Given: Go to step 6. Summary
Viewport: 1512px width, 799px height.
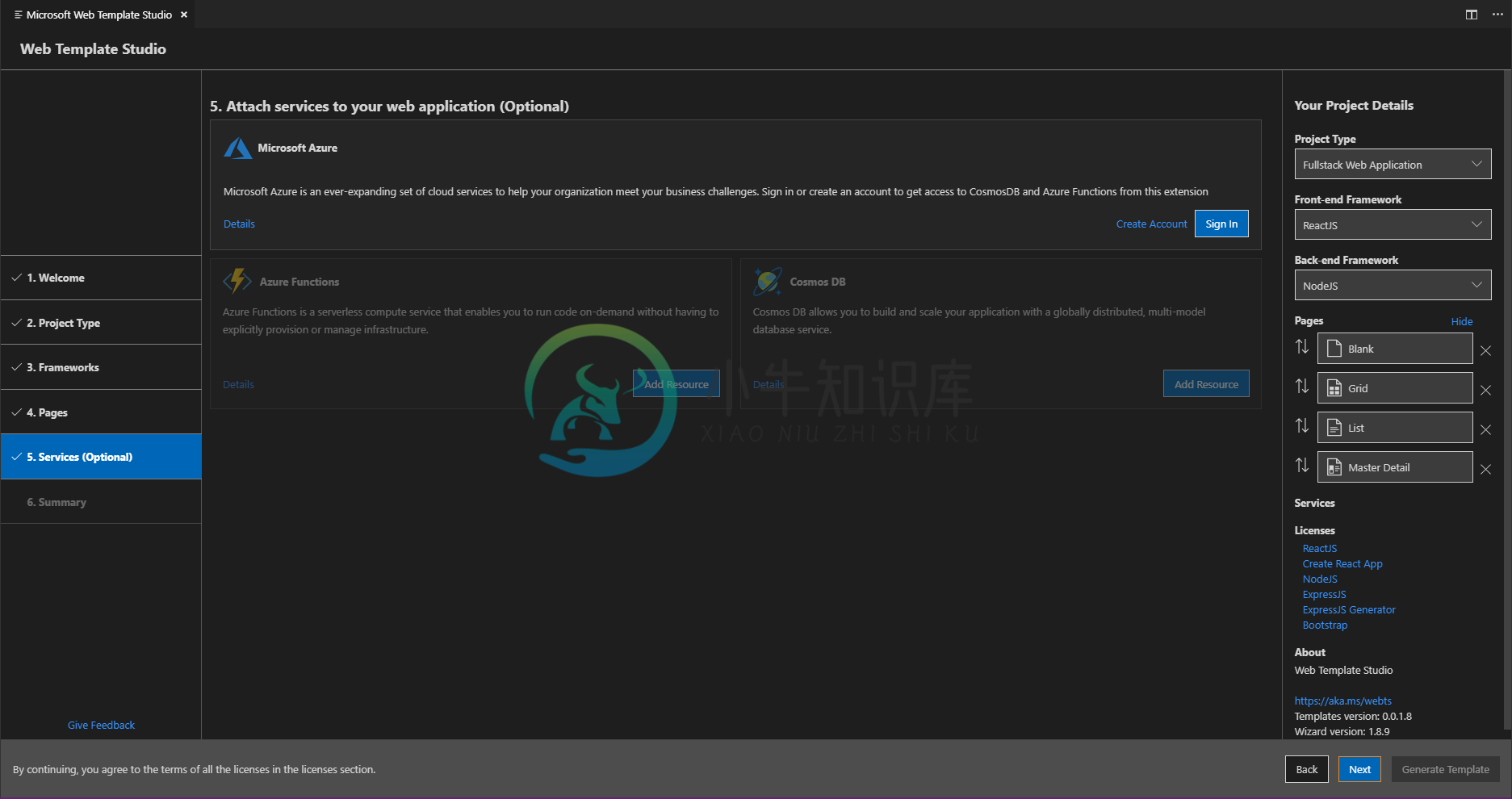Looking at the screenshot, I should pos(101,502).
